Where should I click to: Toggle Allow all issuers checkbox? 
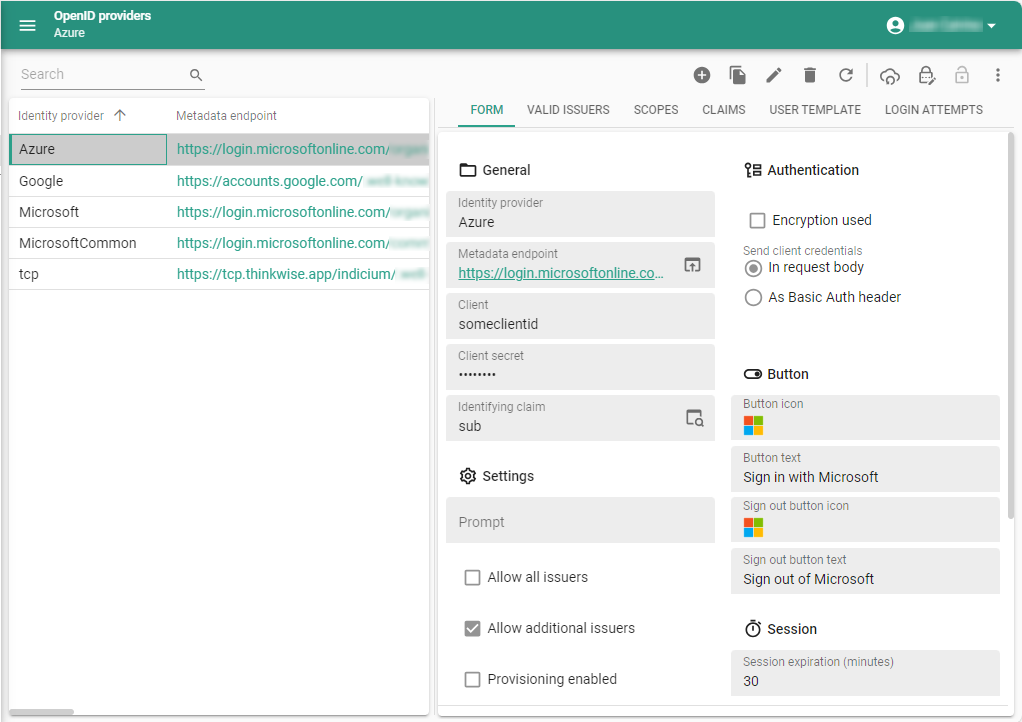click(x=472, y=577)
